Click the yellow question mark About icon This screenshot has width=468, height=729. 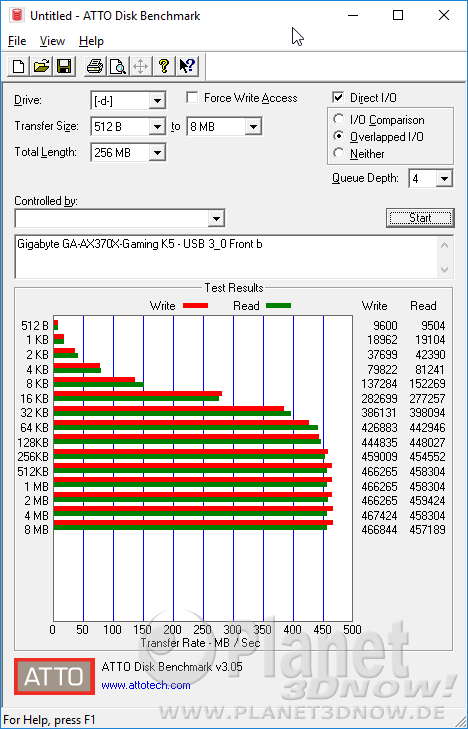[164, 66]
